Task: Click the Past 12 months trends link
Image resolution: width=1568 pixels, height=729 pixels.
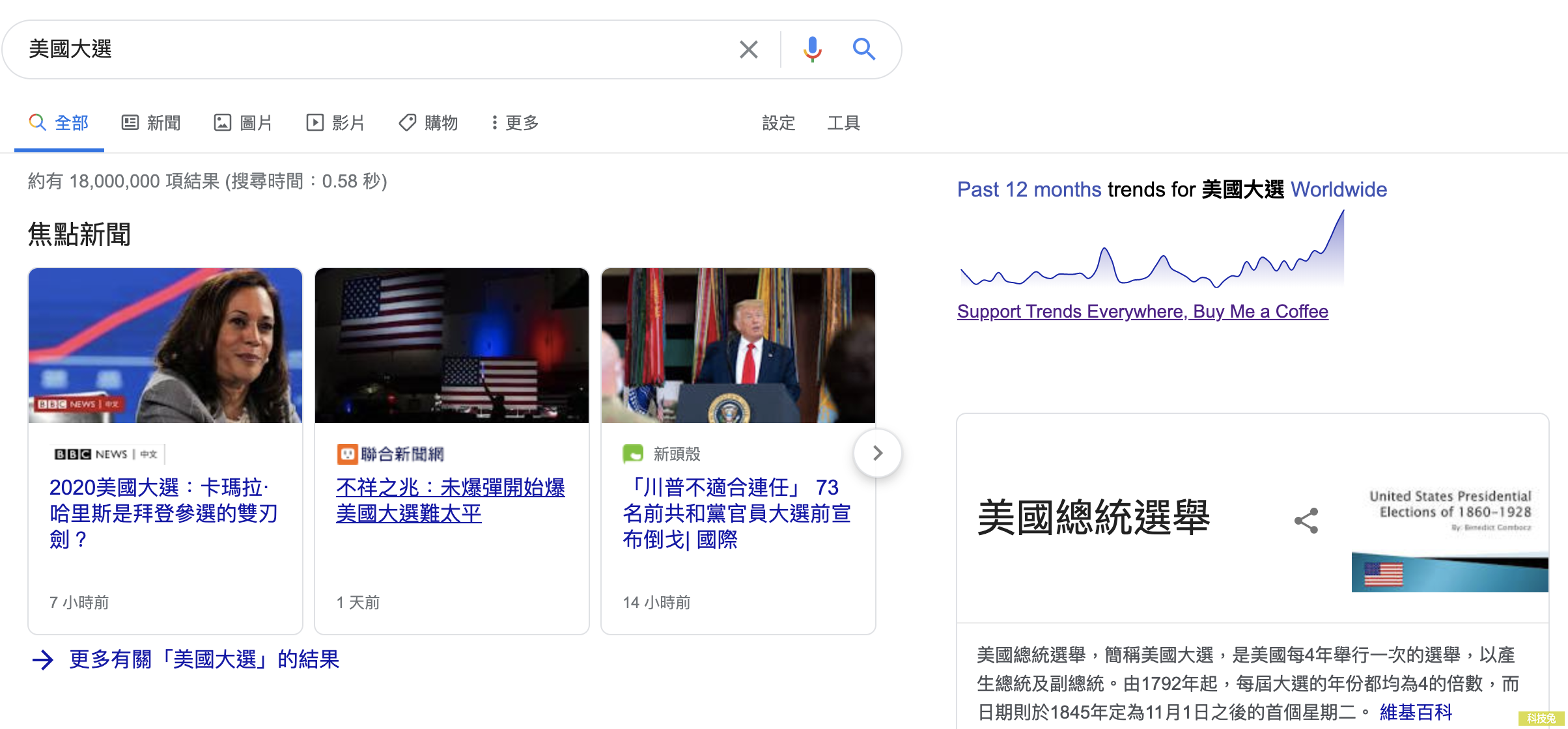Action: pos(1029,189)
